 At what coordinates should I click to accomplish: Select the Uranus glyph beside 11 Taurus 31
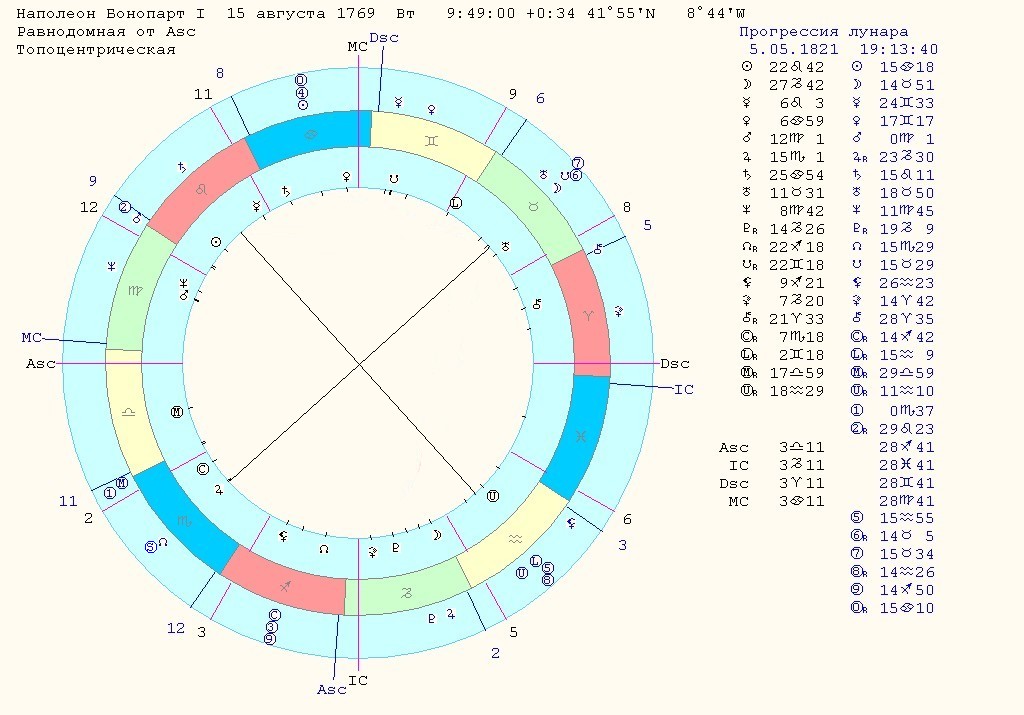point(747,193)
